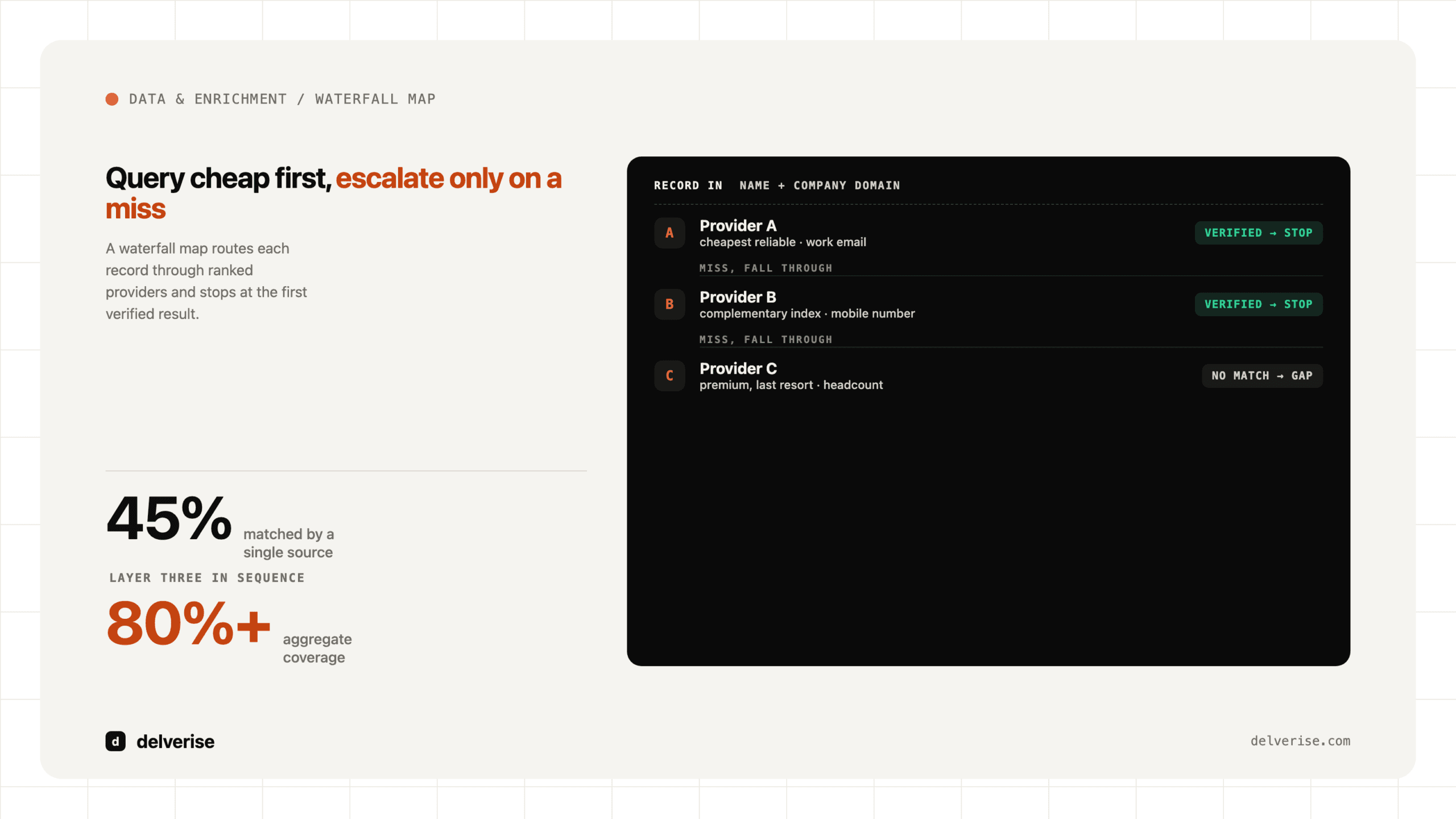
Task: Click the Provider A letter badge
Action: click(669, 233)
